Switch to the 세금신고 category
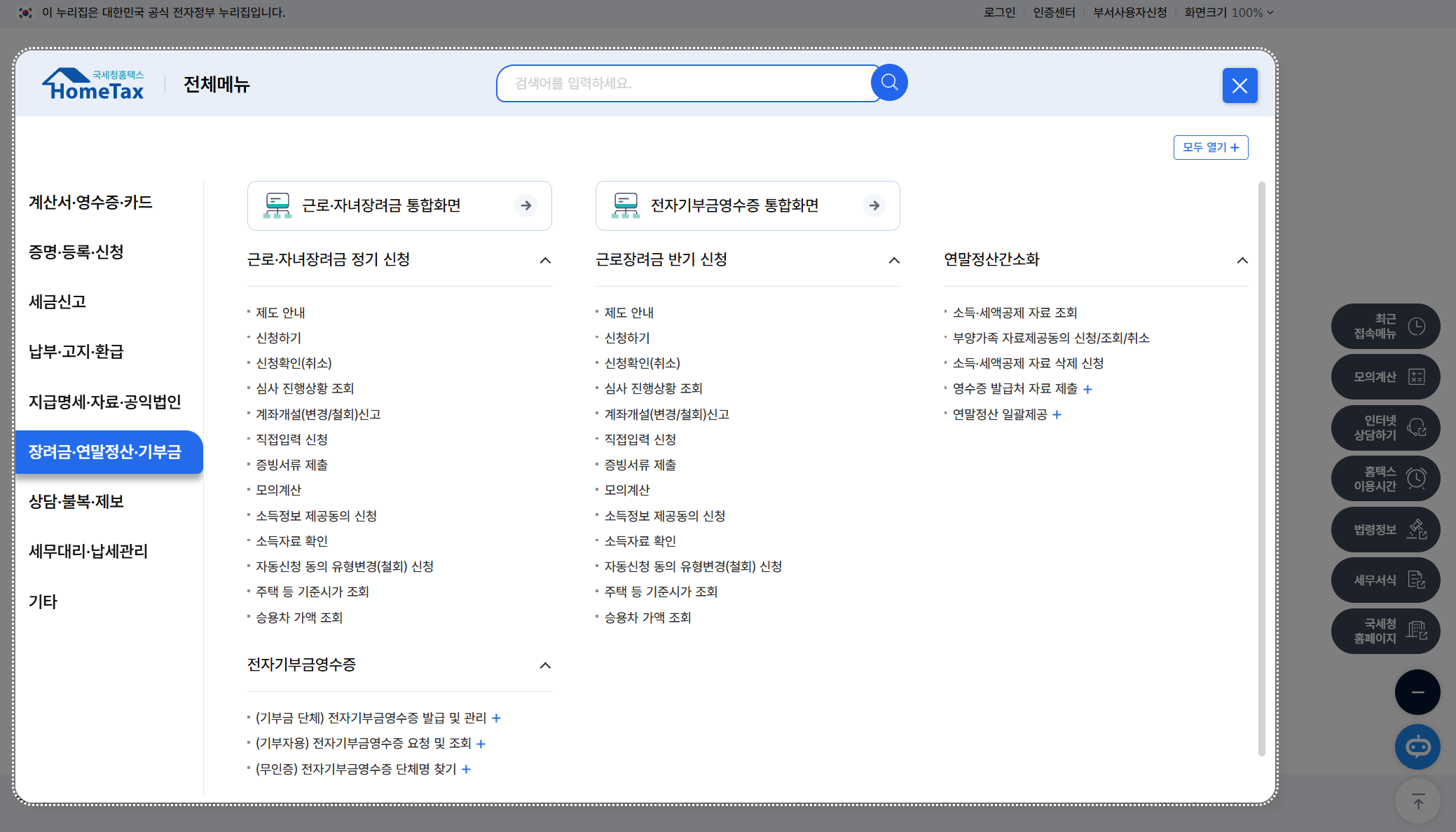Viewport: 1456px width, 832px height. click(57, 302)
